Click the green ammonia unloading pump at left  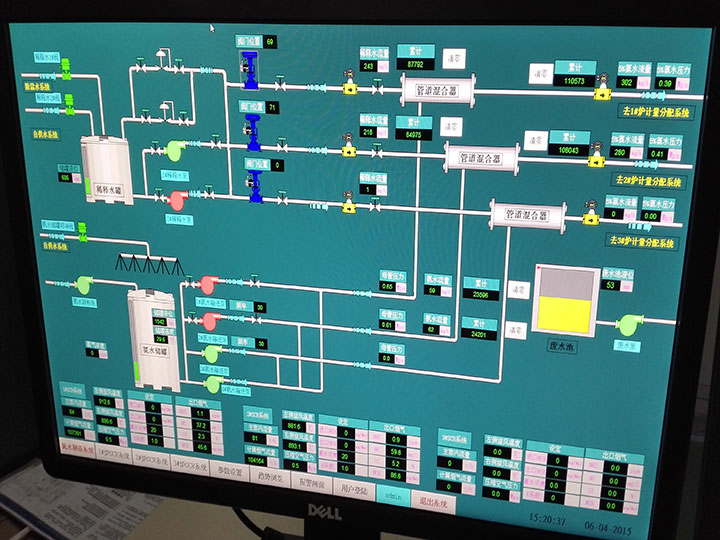click(x=84, y=283)
